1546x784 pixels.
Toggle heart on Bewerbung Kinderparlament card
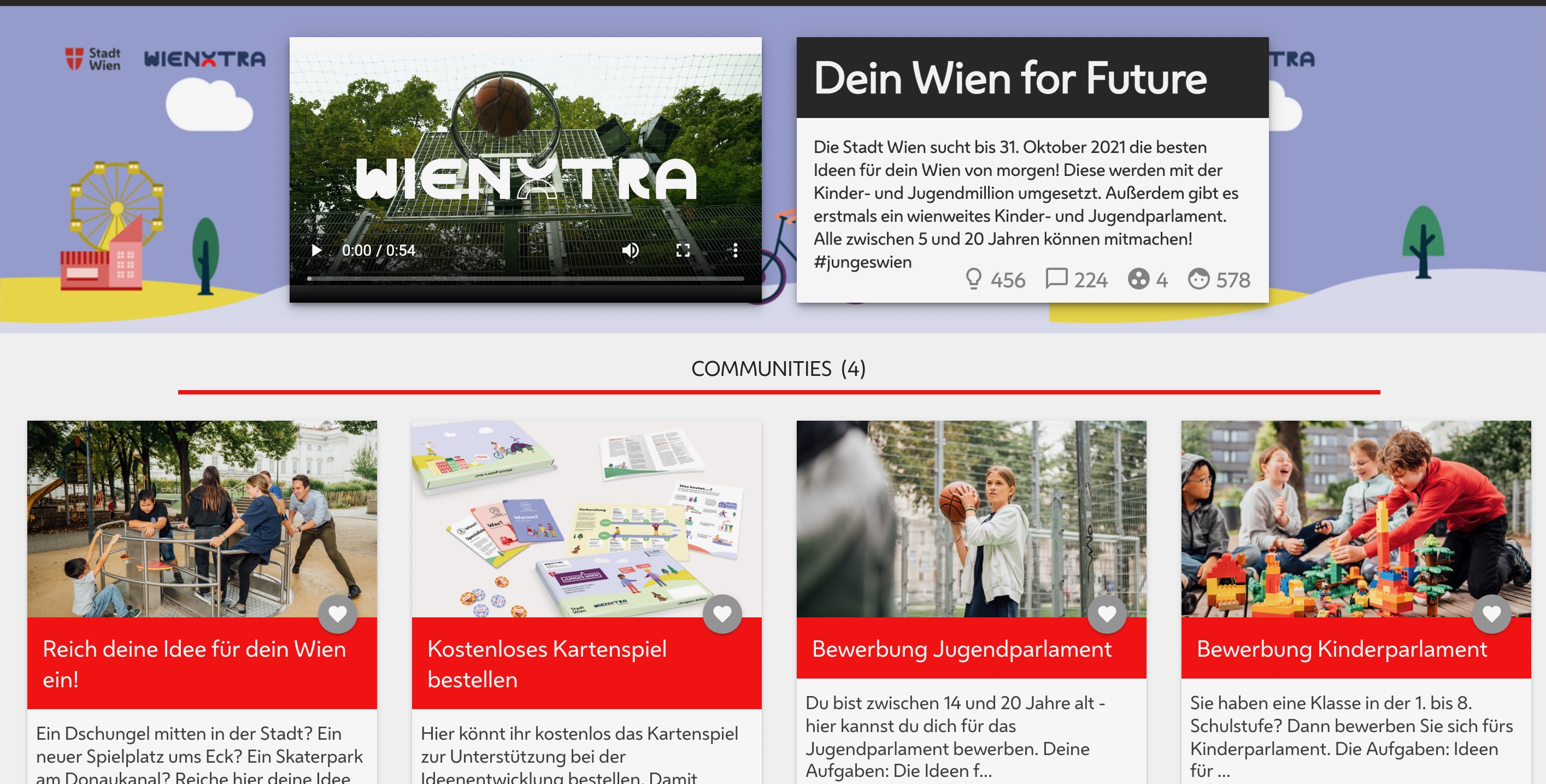(1491, 614)
